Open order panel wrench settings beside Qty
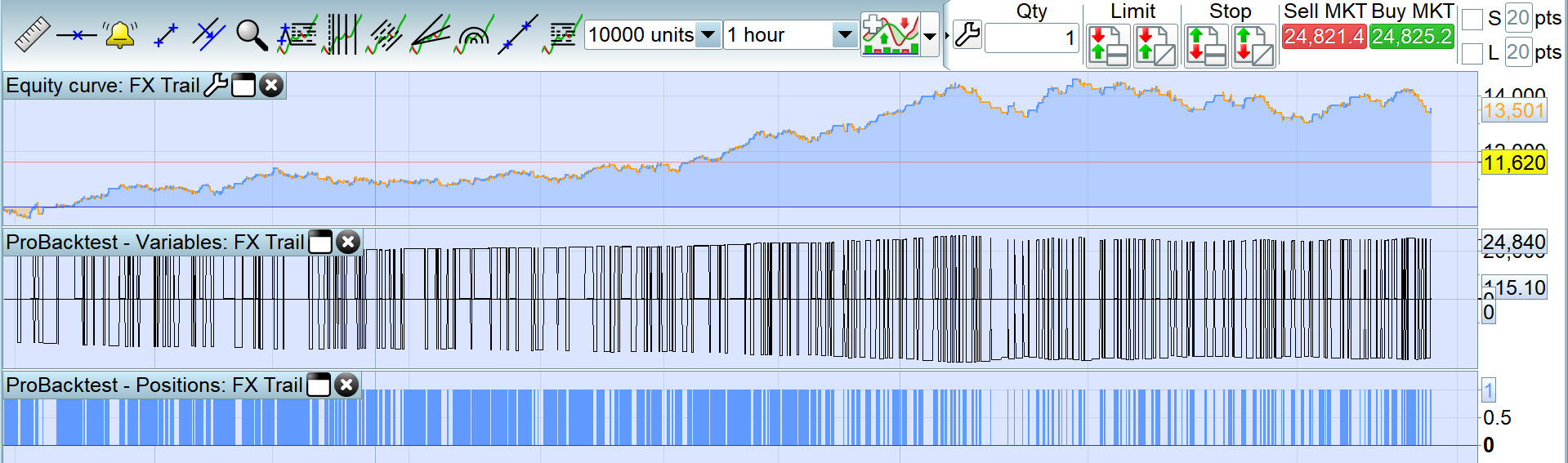The width and height of the screenshot is (1568, 463). [967, 35]
